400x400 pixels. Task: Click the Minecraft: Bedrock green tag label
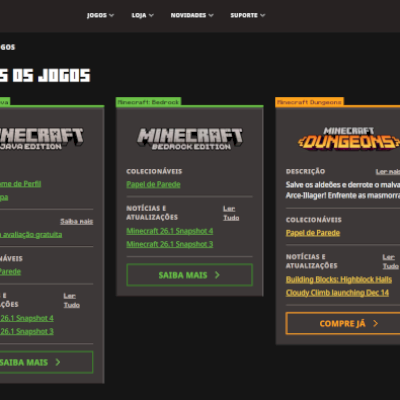point(148,102)
